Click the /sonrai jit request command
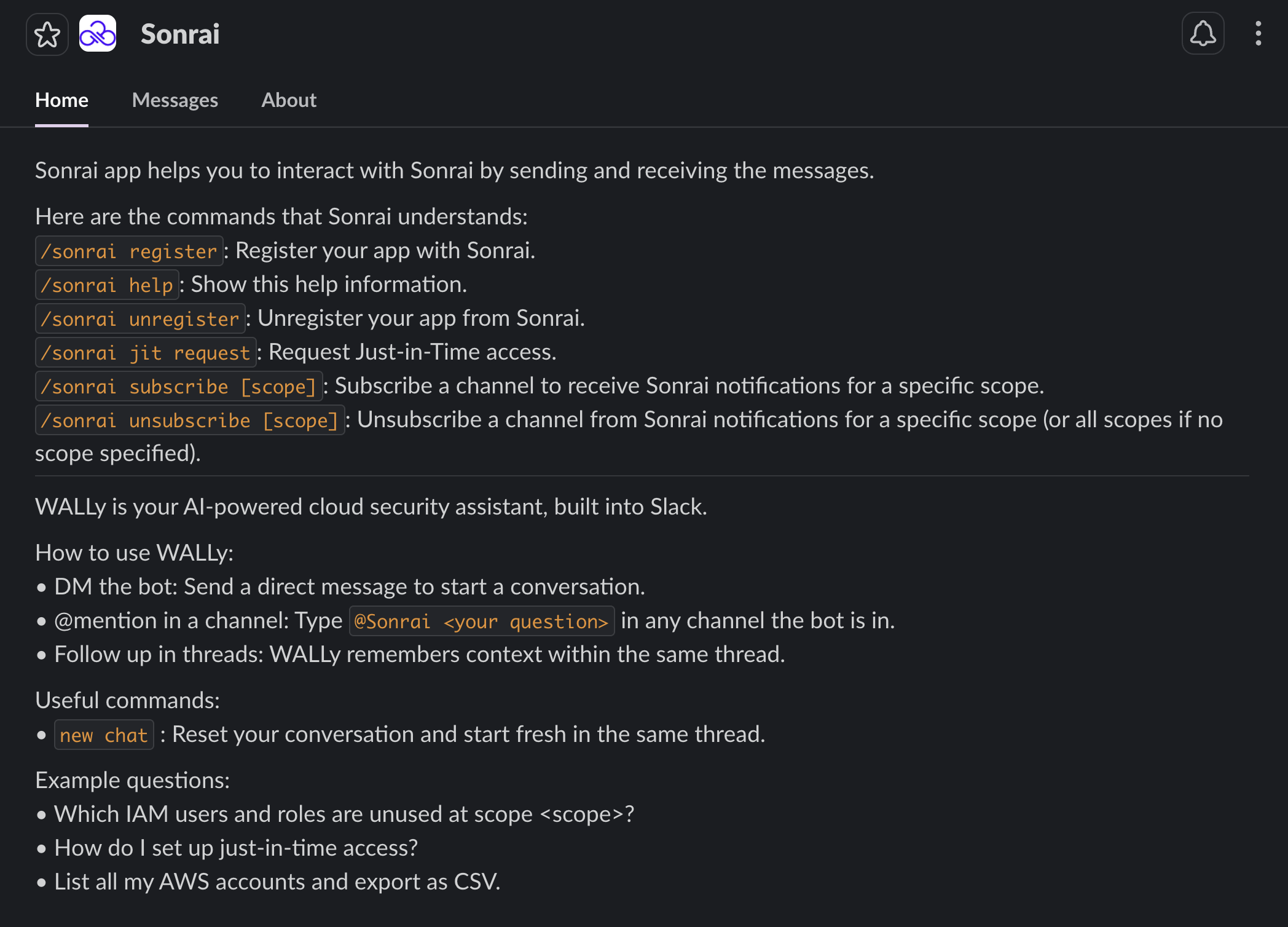This screenshot has width=1288, height=927. coord(146,352)
